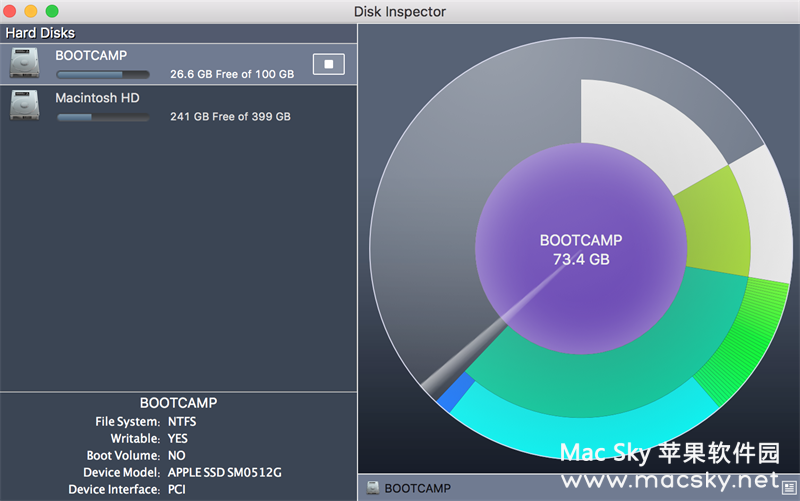Toggle the list view icon at bottom right

click(789, 488)
